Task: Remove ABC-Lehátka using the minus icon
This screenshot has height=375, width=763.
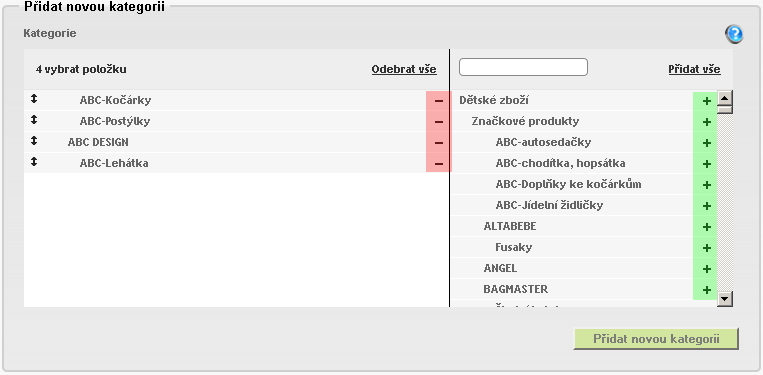Action: (x=438, y=163)
